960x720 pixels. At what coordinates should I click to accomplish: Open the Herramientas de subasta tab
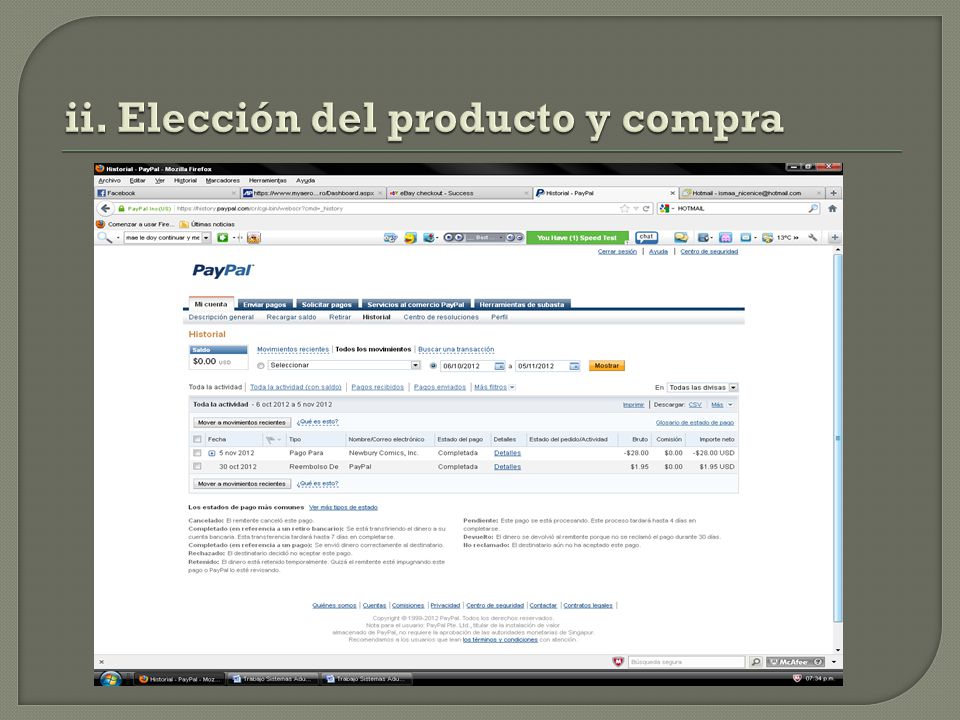click(522, 304)
